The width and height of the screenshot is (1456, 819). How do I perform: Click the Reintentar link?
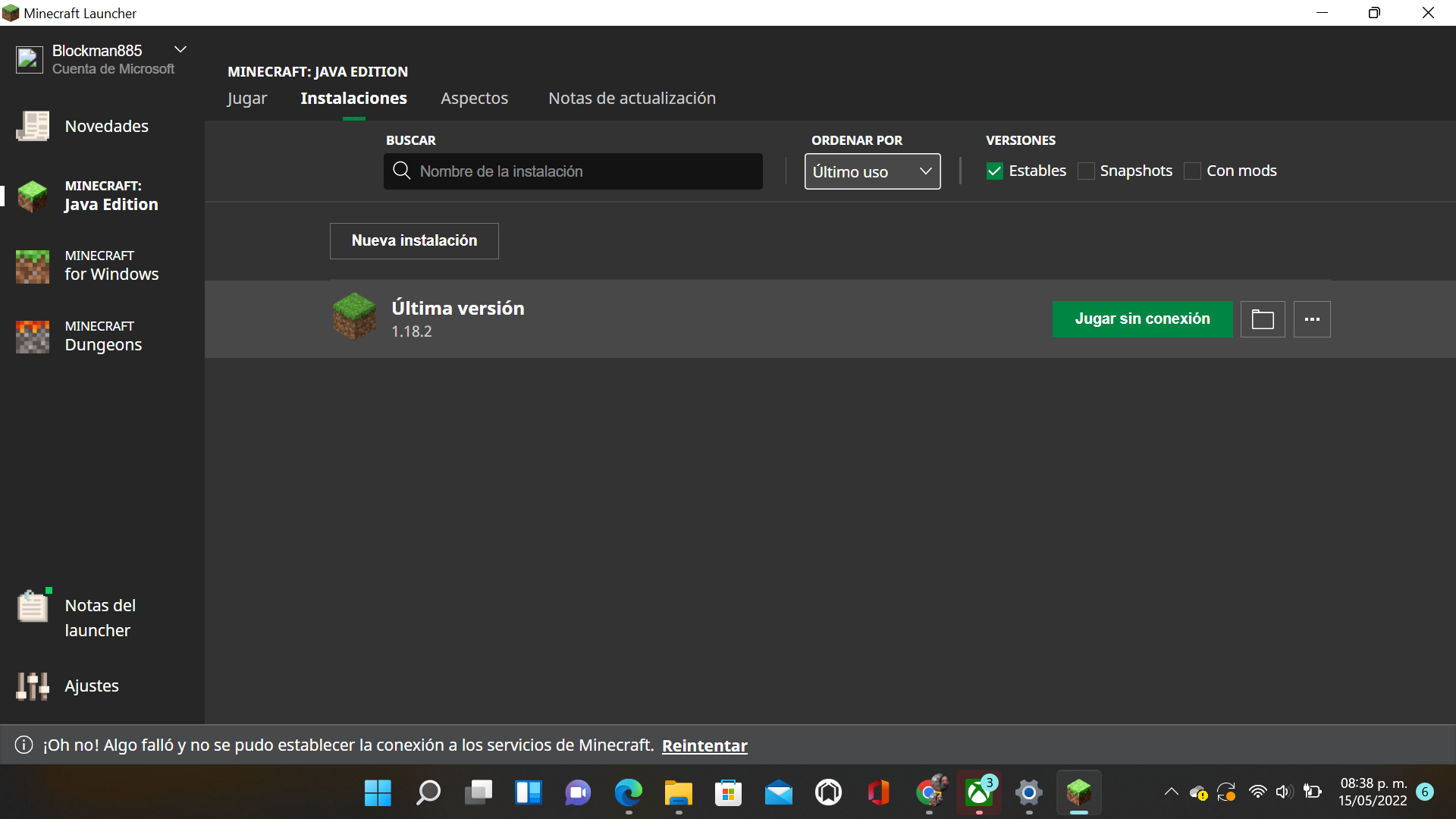click(x=704, y=746)
